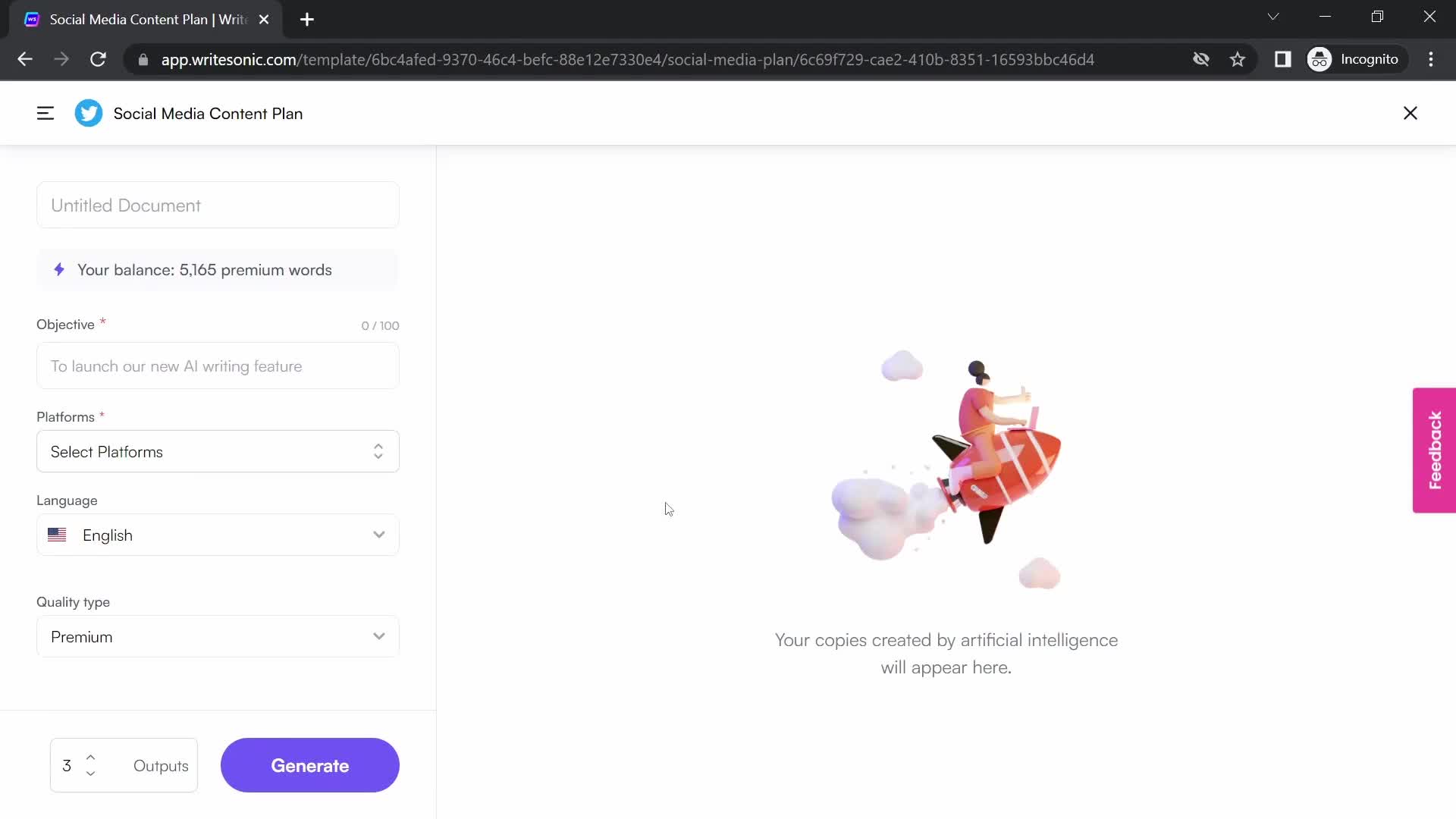Click the Untitled Document title field
This screenshot has height=819, width=1456.
[218, 205]
